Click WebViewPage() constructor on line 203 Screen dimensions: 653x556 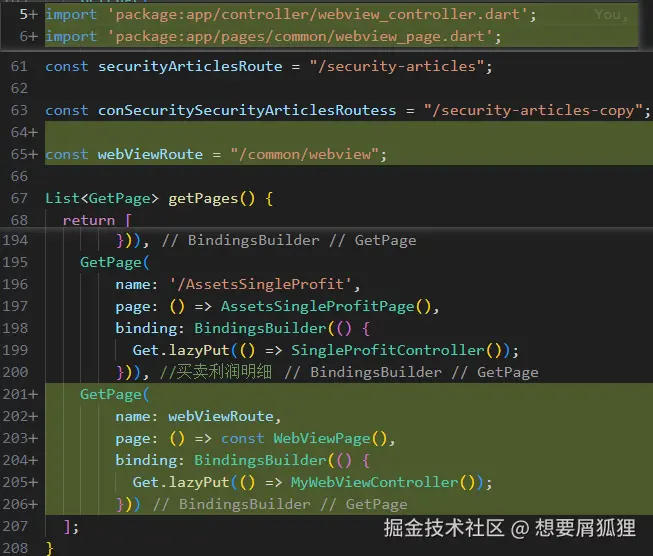tap(330, 439)
